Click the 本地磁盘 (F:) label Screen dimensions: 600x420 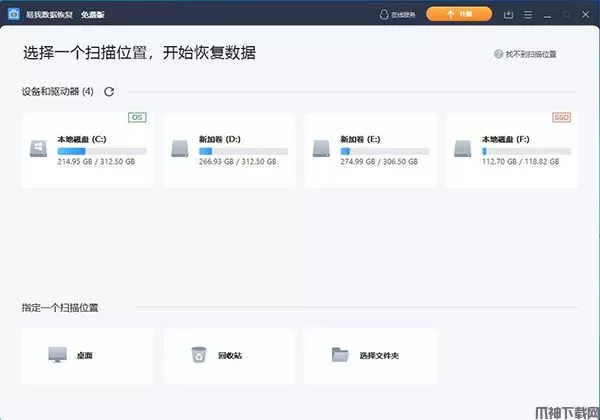[506, 139]
